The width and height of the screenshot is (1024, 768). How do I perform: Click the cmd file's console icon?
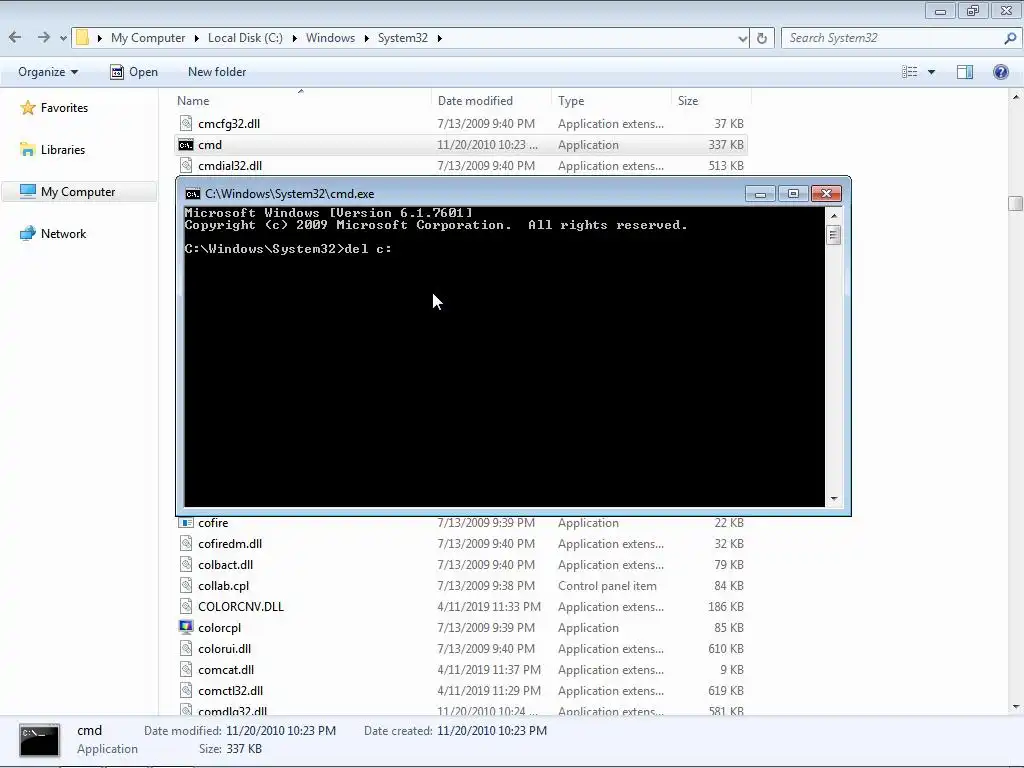186,145
